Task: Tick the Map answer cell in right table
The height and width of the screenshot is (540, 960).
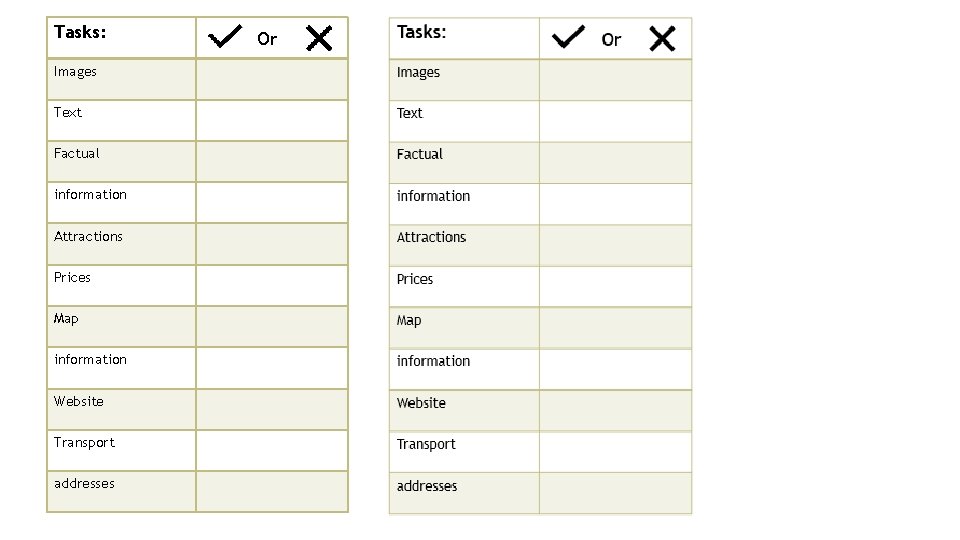Action: [615, 328]
